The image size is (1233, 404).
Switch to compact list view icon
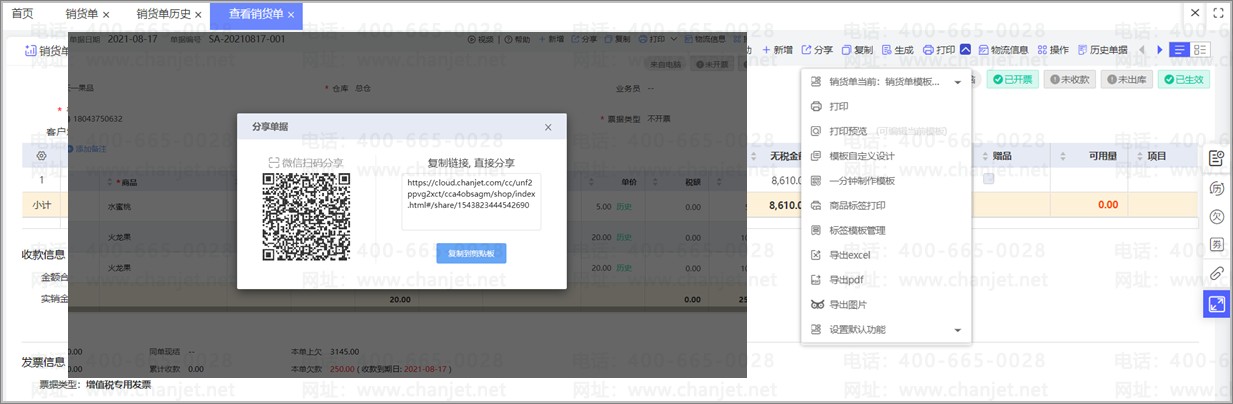click(x=1180, y=49)
